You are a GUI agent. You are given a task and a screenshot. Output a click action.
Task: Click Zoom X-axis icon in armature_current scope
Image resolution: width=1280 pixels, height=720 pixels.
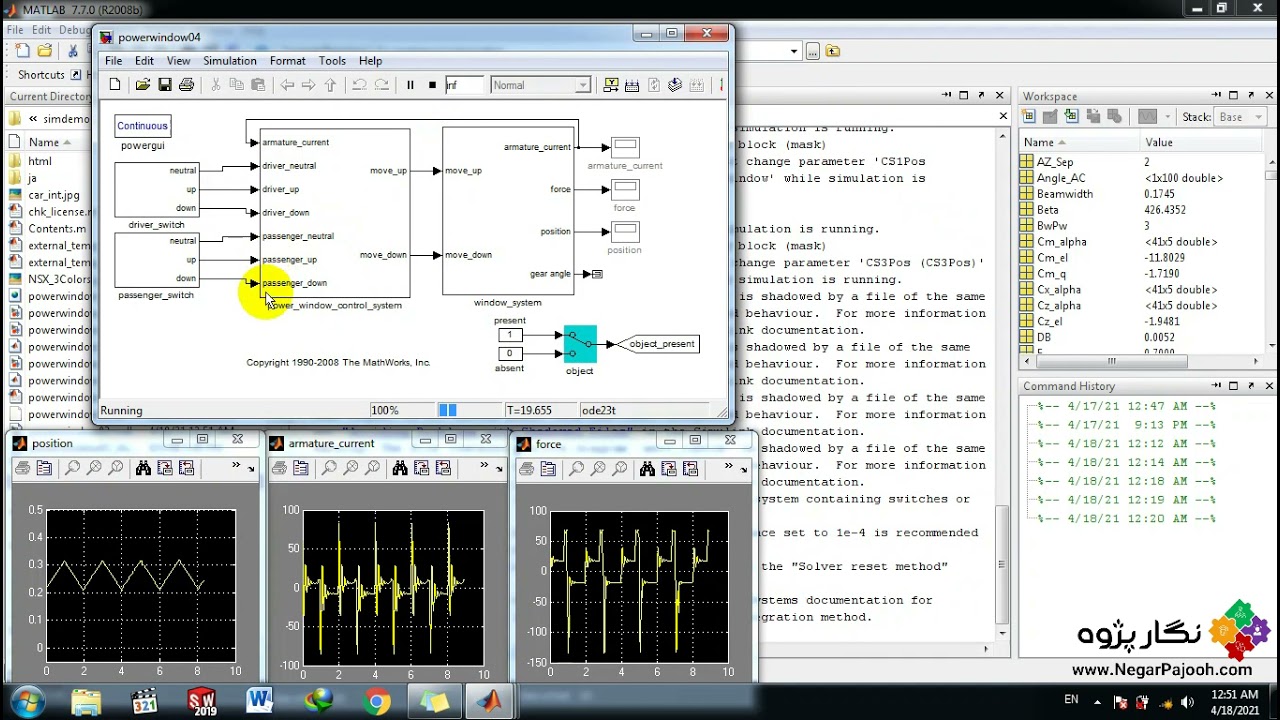click(351, 468)
